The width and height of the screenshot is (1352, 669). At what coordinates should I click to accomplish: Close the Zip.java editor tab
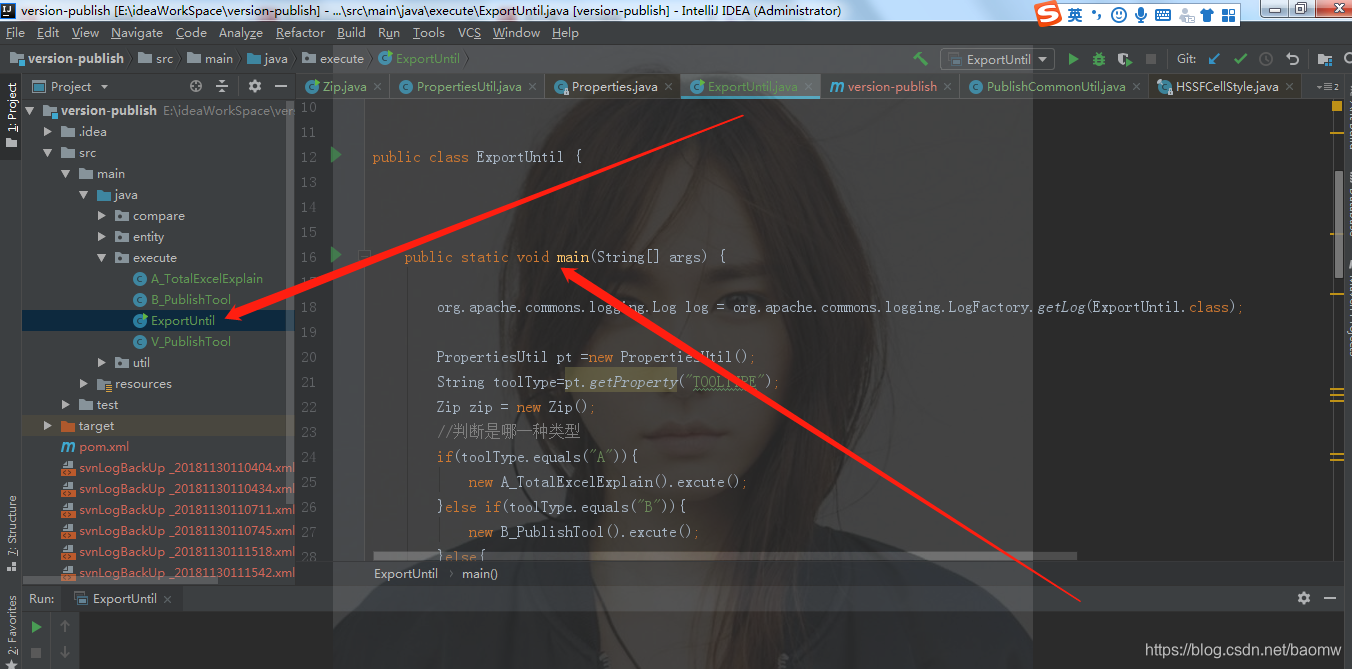point(378,87)
